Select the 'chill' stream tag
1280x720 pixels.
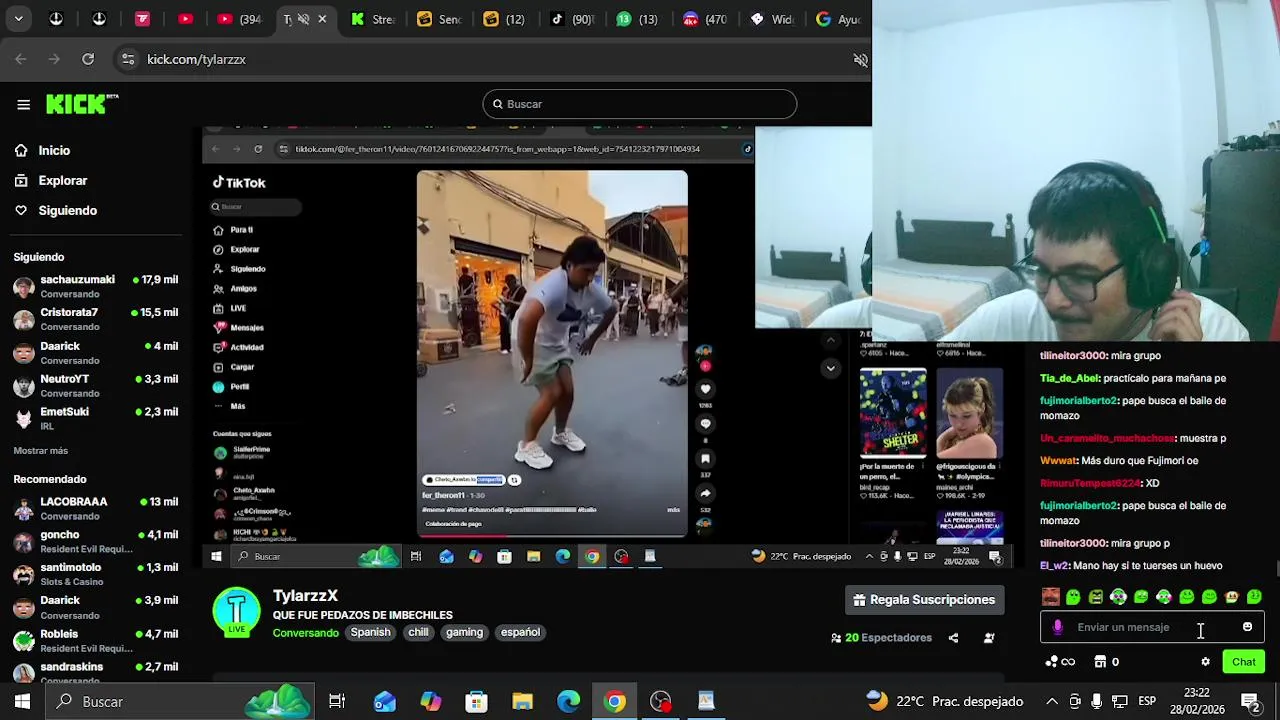pyautogui.click(x=418, y=632)
